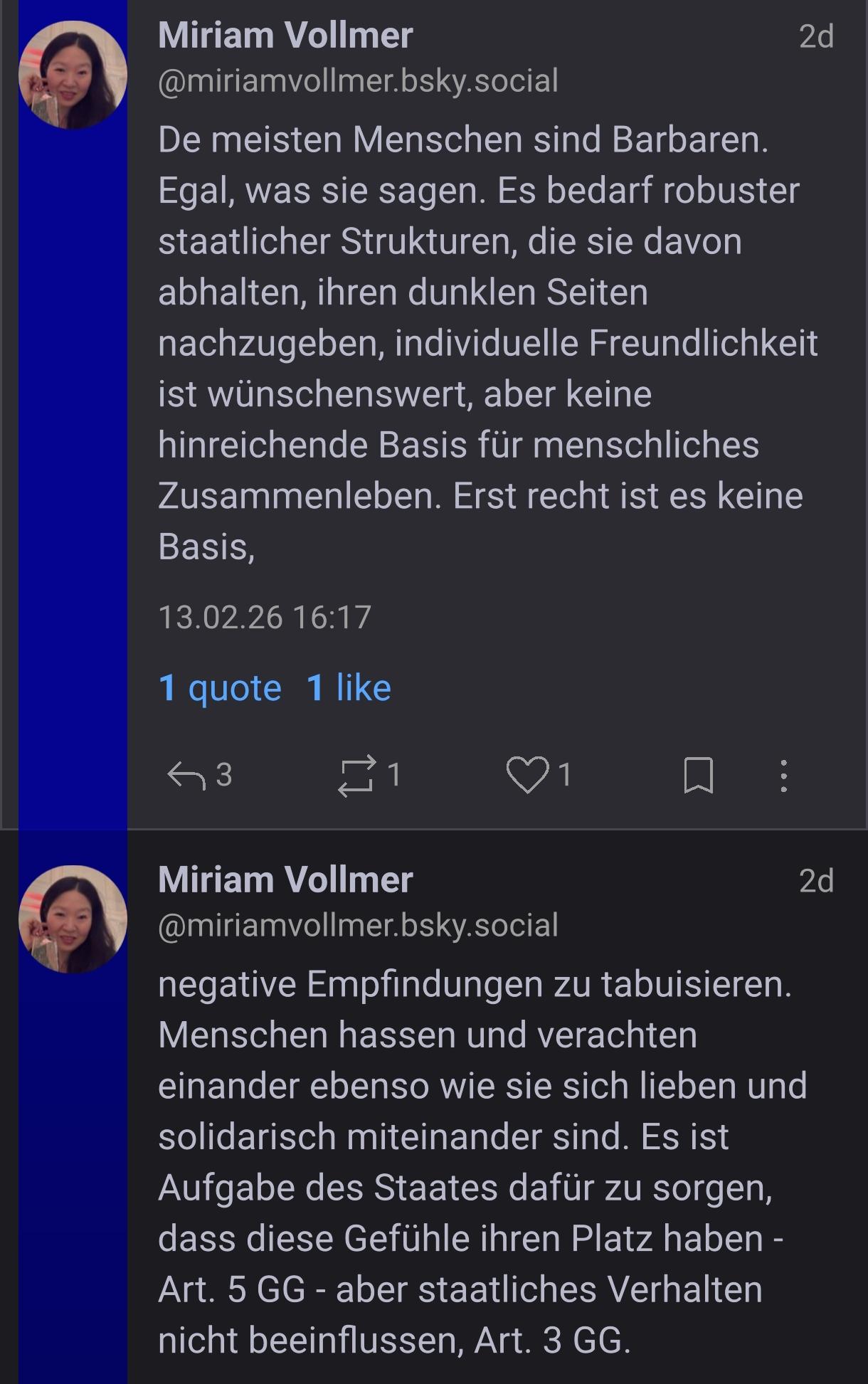Click the repost count beside the repost icon

(x=394, y=775)
